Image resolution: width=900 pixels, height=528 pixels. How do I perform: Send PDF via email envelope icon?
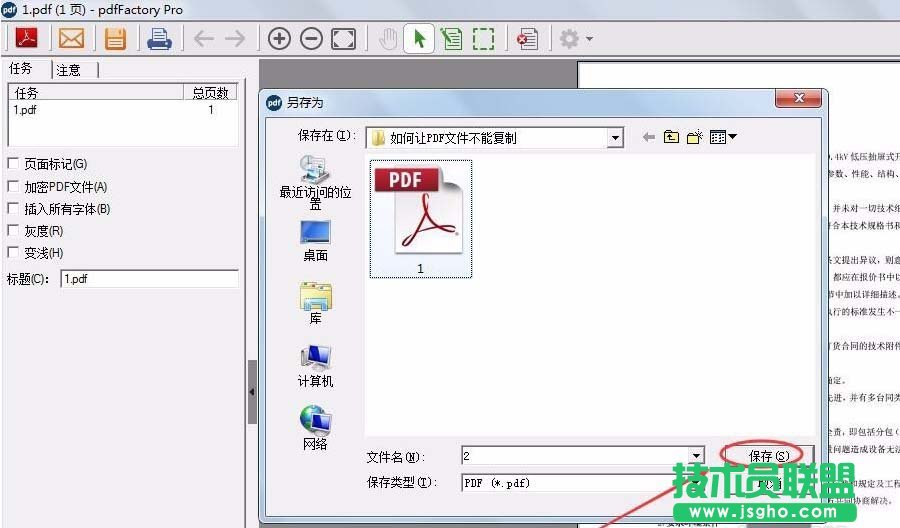tap(71, 39)
